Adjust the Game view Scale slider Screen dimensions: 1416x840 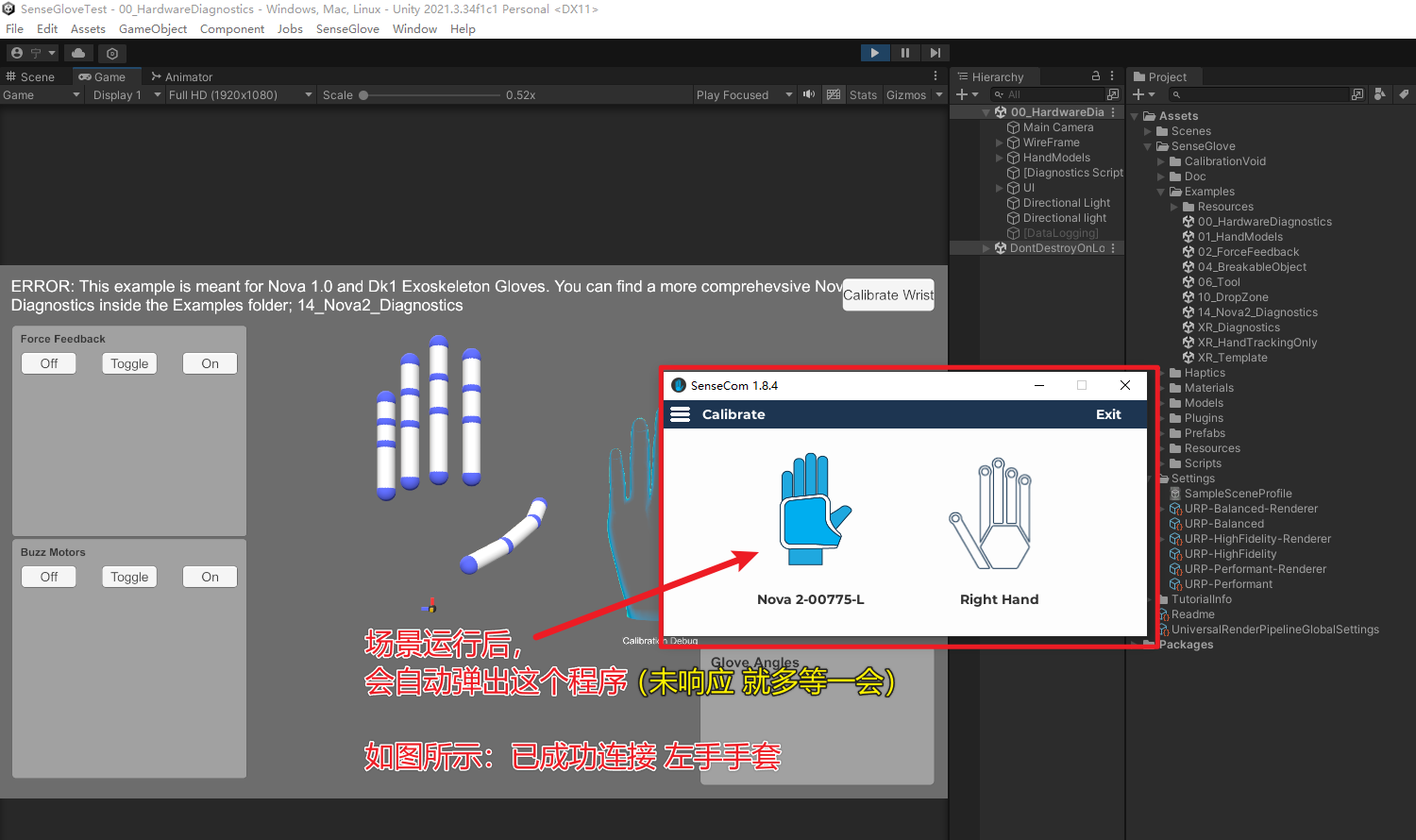[429, 94]
